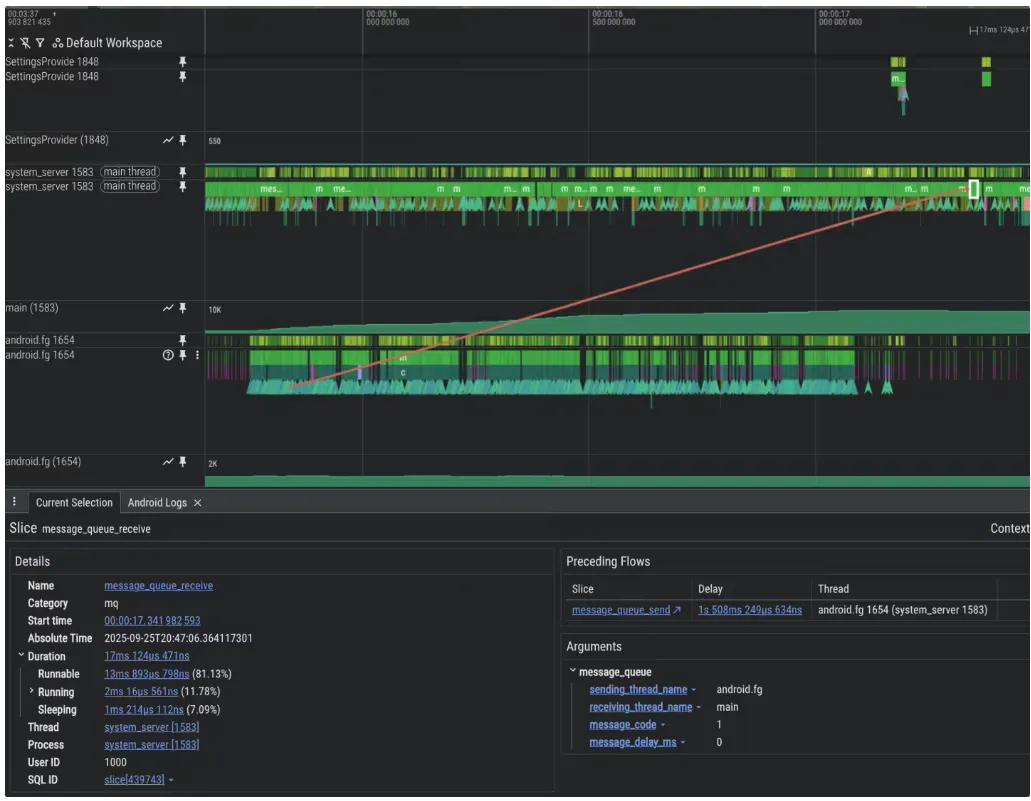Screen dimensions: 1031x801
Task: Click the chart icon on main (1583)
Action: tap(168, 308)
